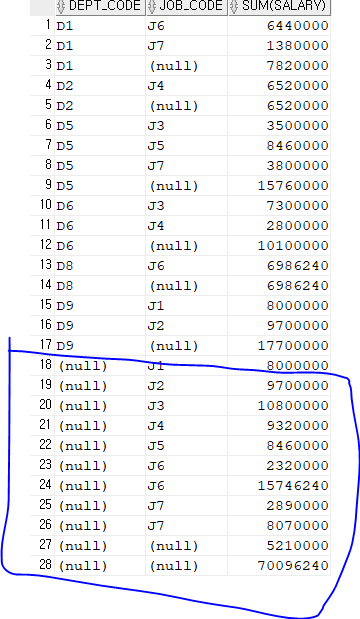
Task: Click D1 dept code in row 1
Action: tap(65, 26)
